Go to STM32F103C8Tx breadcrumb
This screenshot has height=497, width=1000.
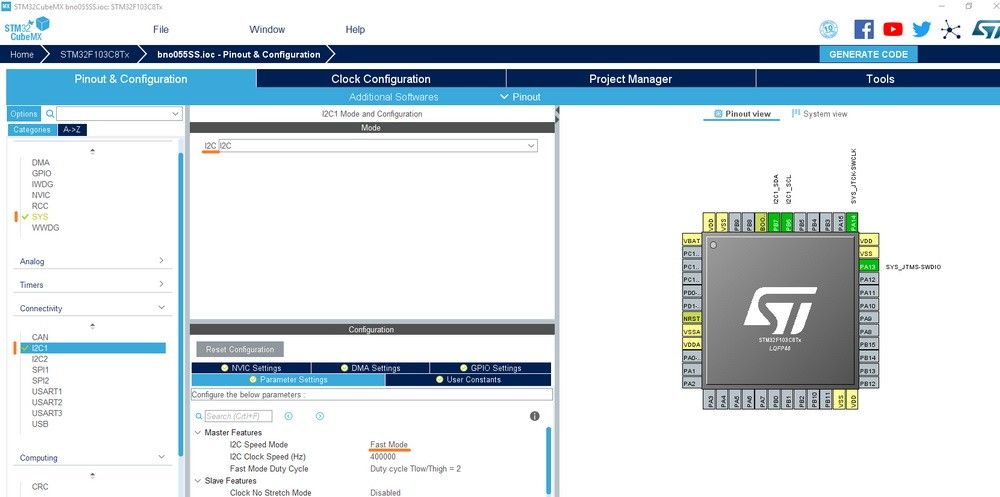coord(94,54)
